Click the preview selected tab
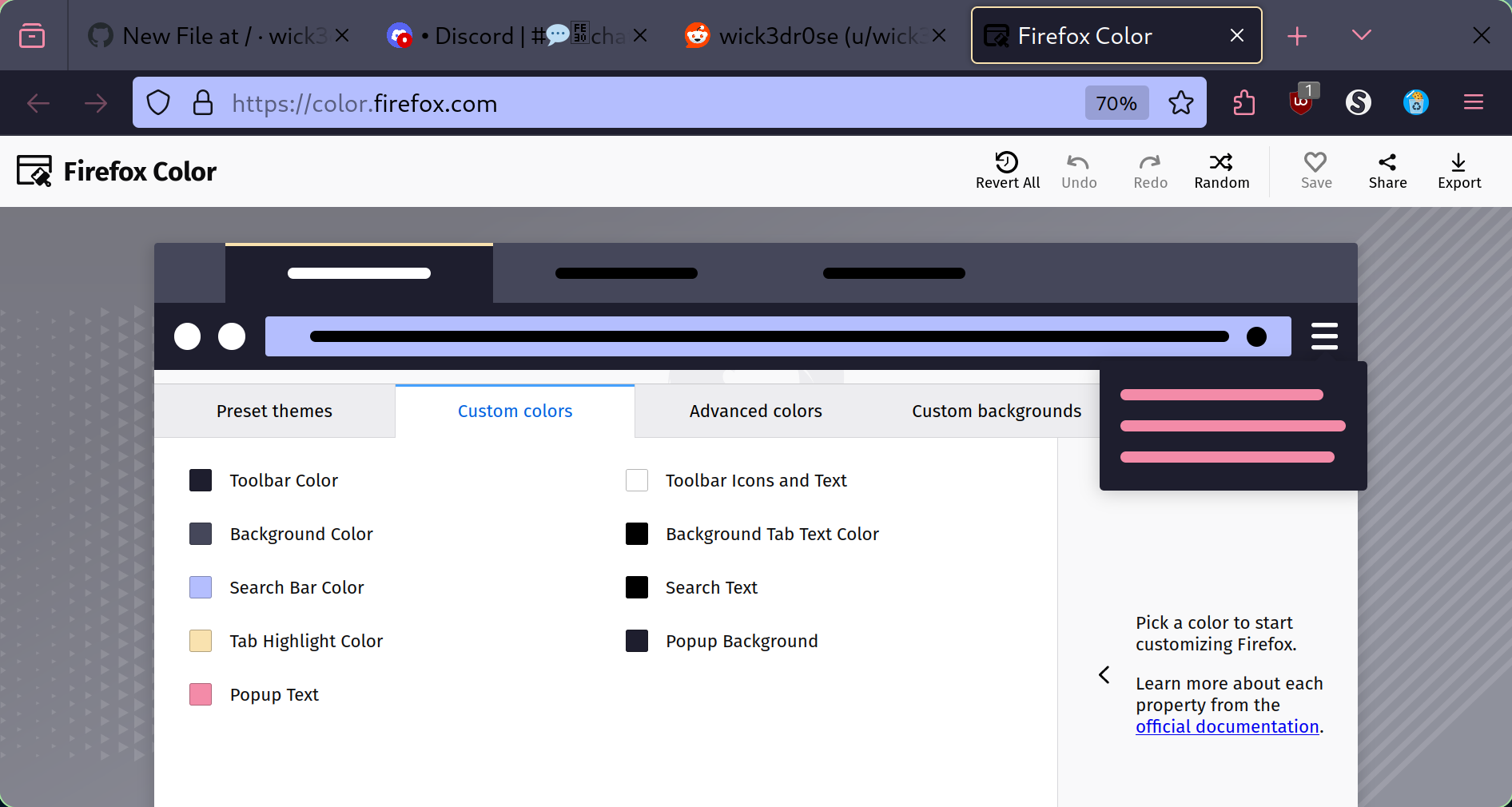Screen dimensions: 1512x807 click(x=359, y=273)
